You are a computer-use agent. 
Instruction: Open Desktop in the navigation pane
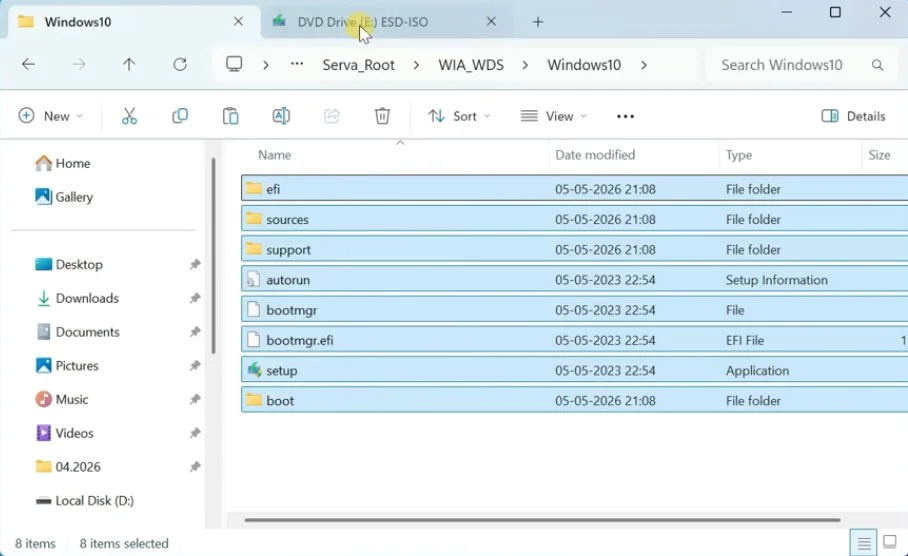68,264
